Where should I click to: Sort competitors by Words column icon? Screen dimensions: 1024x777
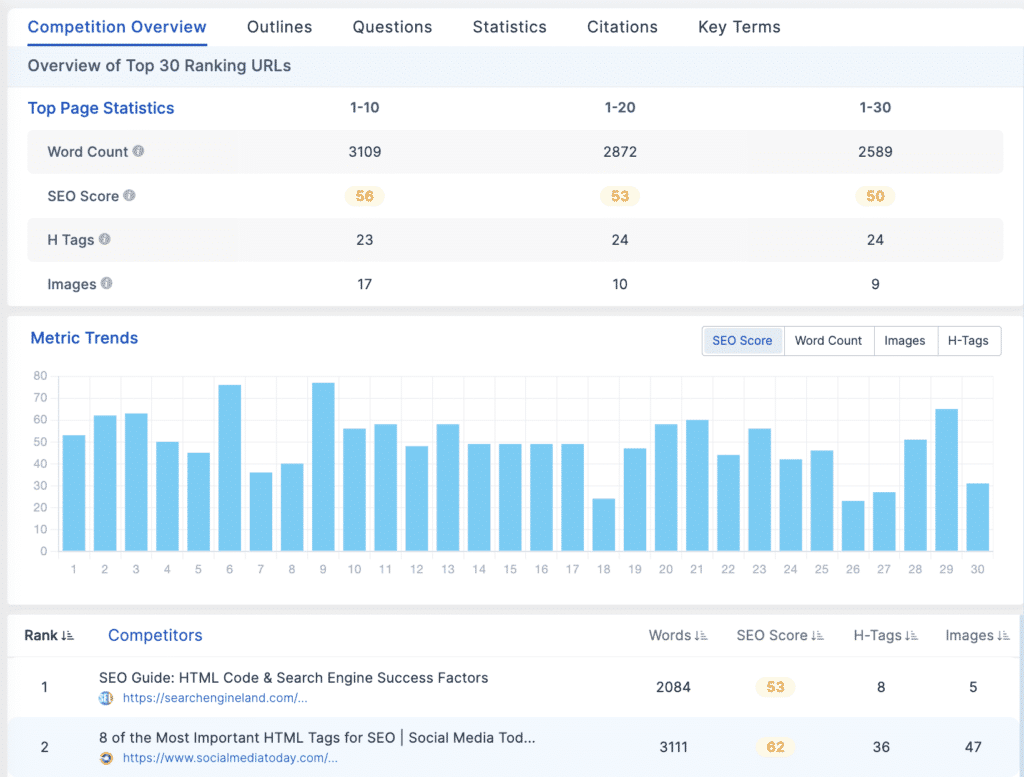701,636
